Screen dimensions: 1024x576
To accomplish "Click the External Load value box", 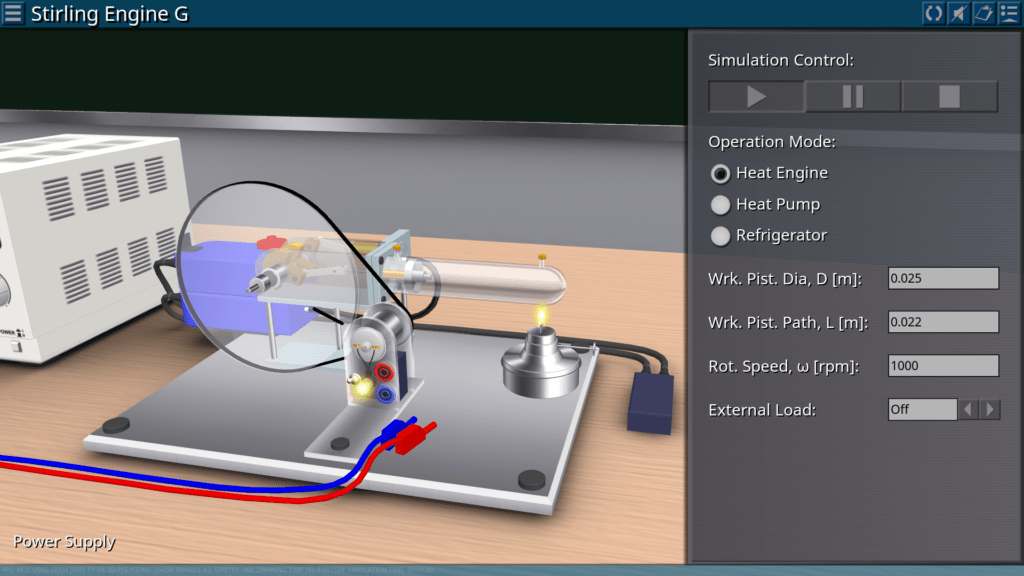I will pos(922,409).
